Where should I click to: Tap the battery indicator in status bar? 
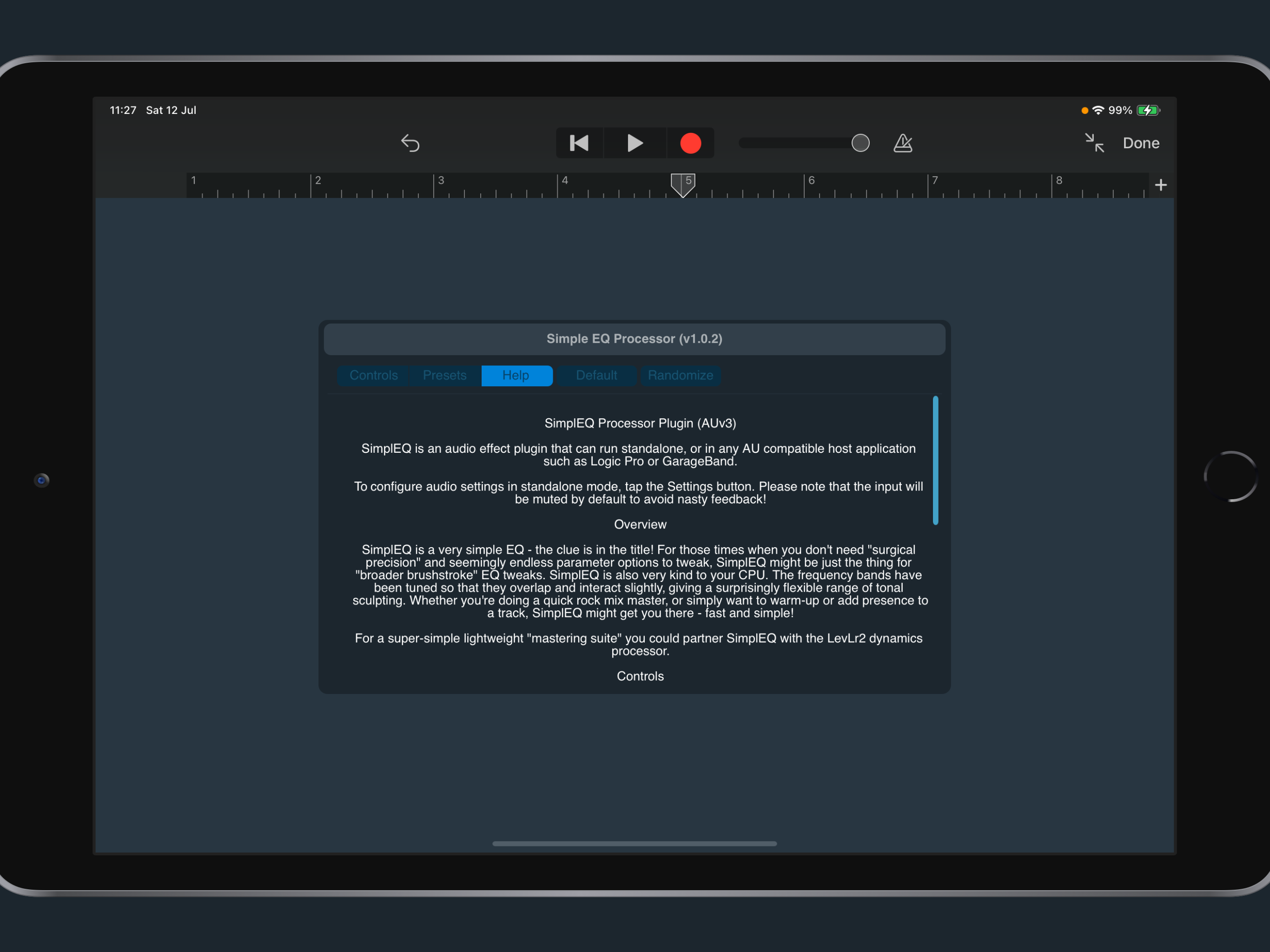1148,110
